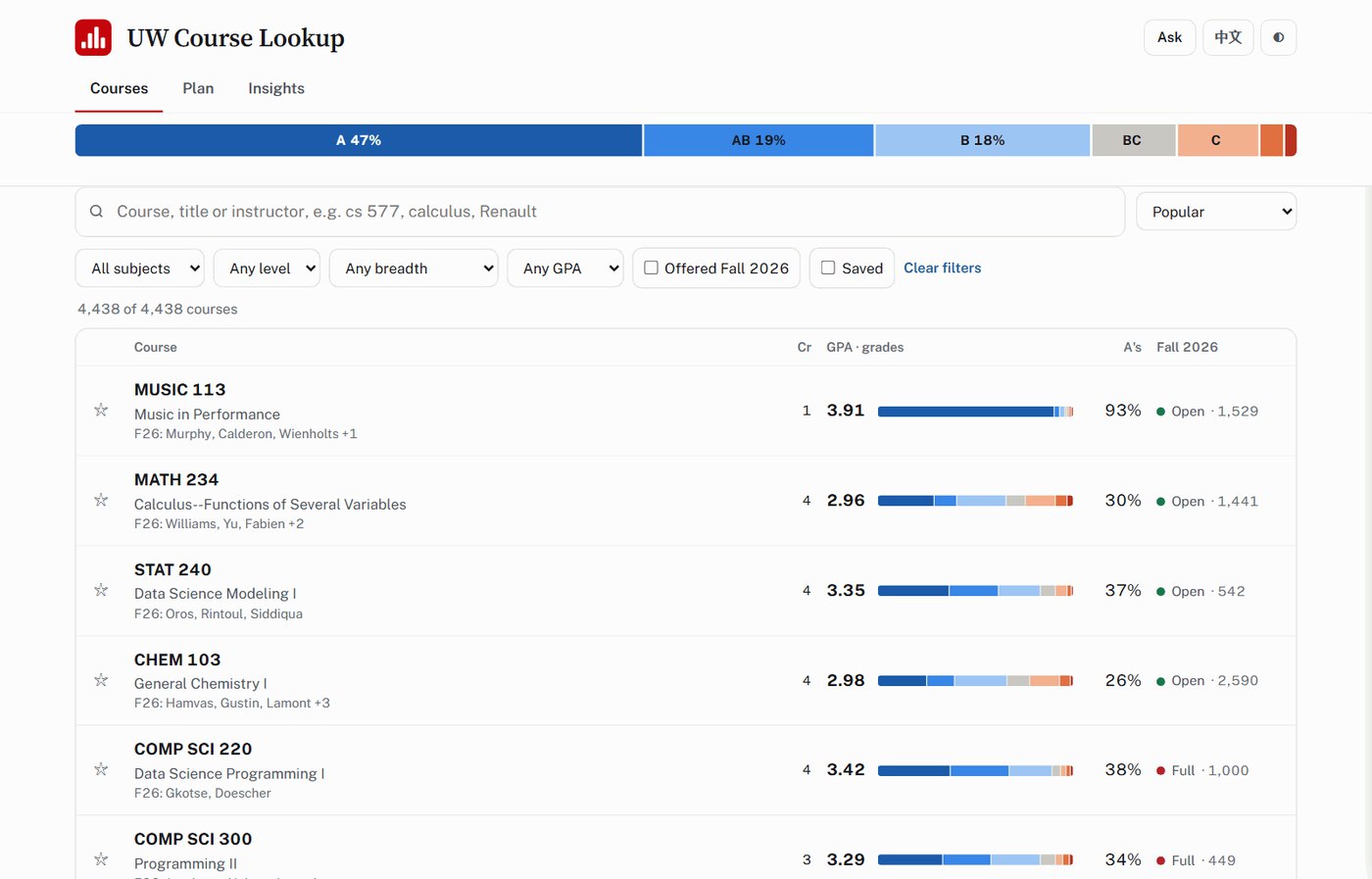The width and height of the screenshot is (1372, 879).
Task: Click the AB 19% grade segment
Action: pos(759,140)
